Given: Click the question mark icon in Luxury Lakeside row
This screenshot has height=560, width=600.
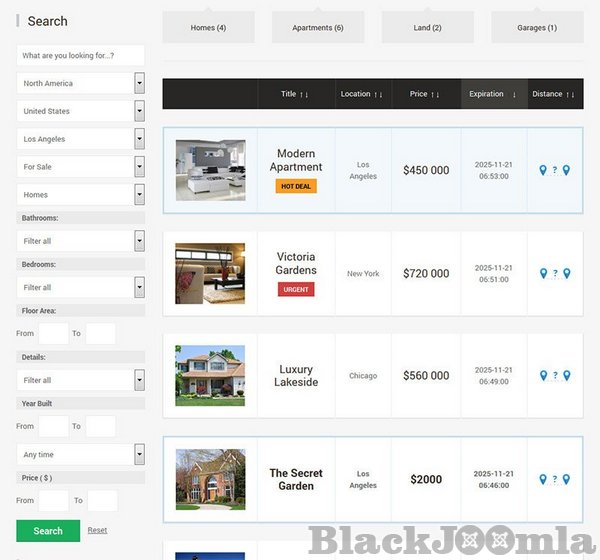Looking at the screenshot, I should pos(555,377).
